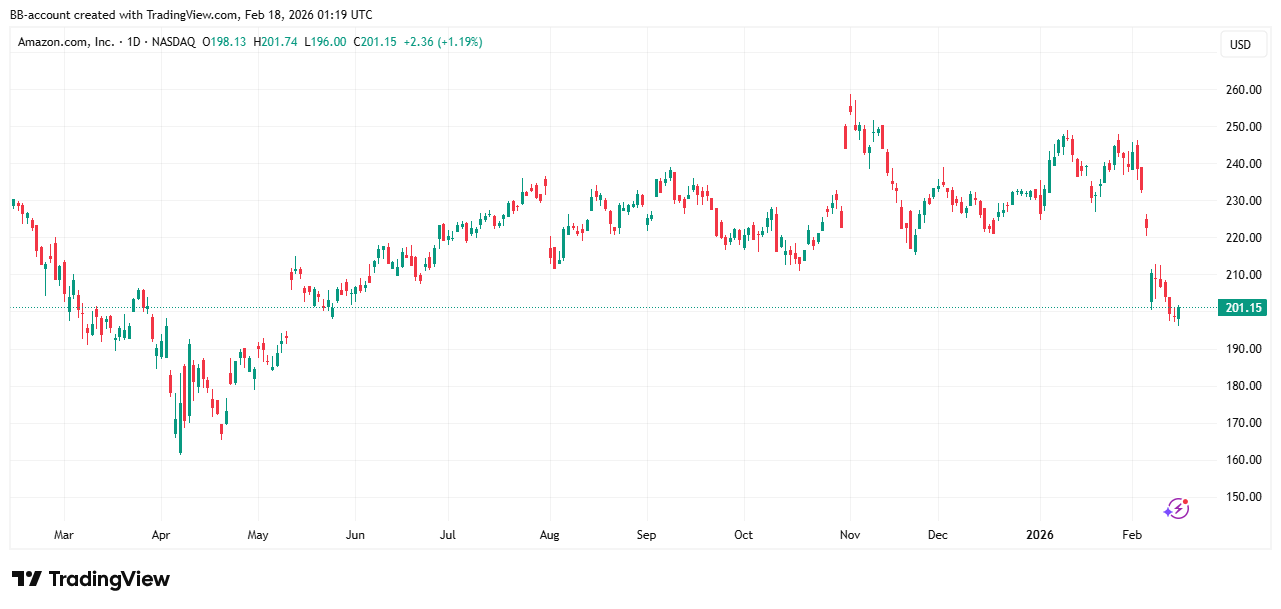Click the Nov label on time axis
The image size is (1281, 609).
pos(851,535)
